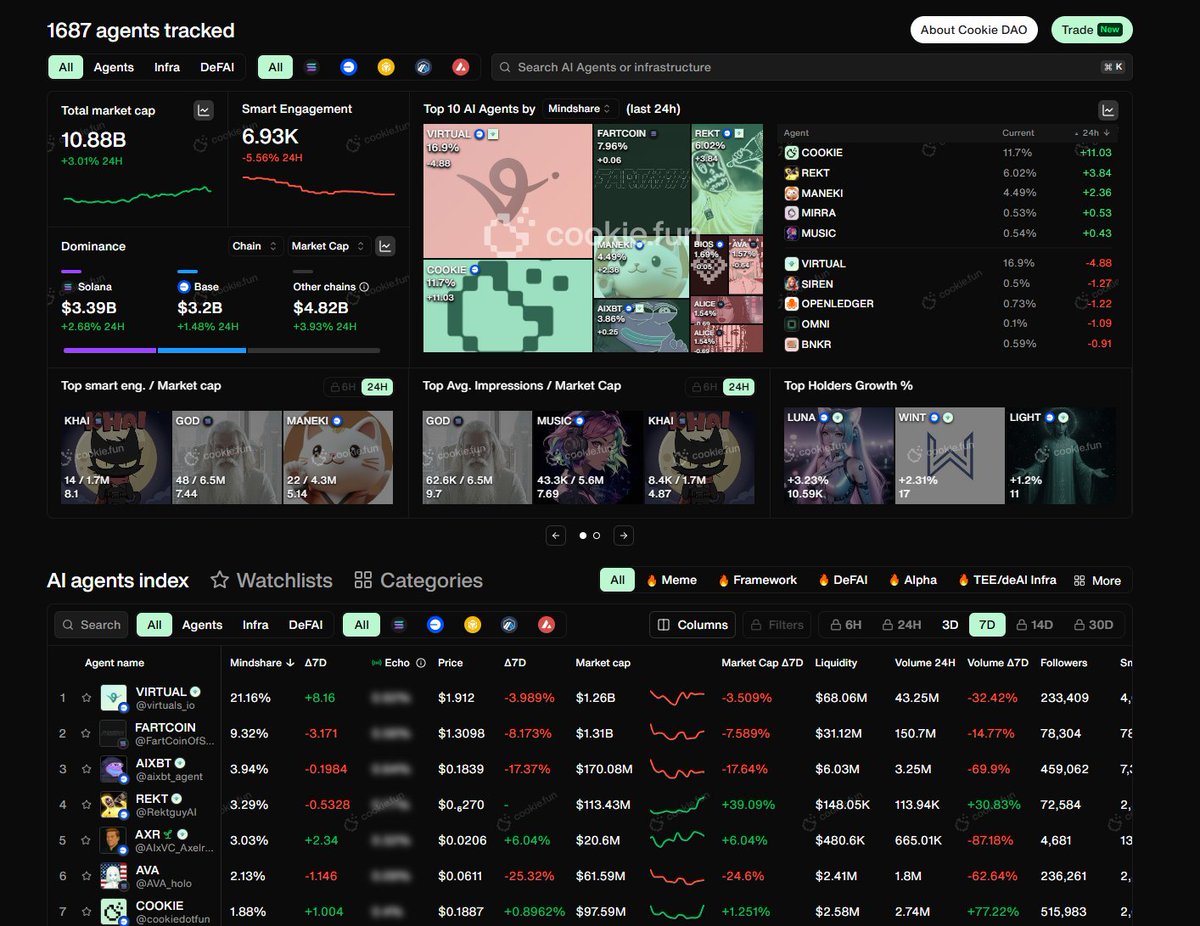Open the VIRTUAL tile in the mindshare treemap
This screenshot has width=1200, height=926.
coord(508,190)
